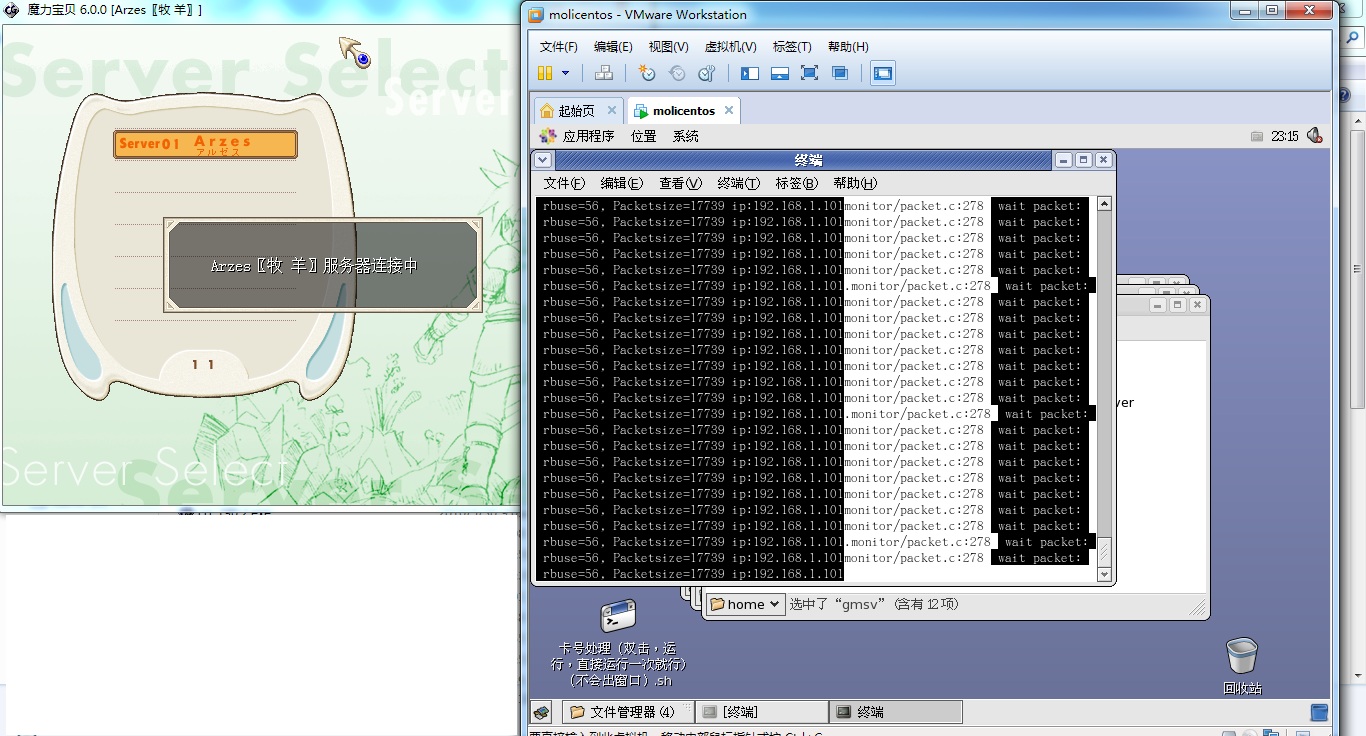Image resolution: width=1366 pixels, height=736 pixels.
Task: Open the power options dropdown arrow
Action: 565,73
